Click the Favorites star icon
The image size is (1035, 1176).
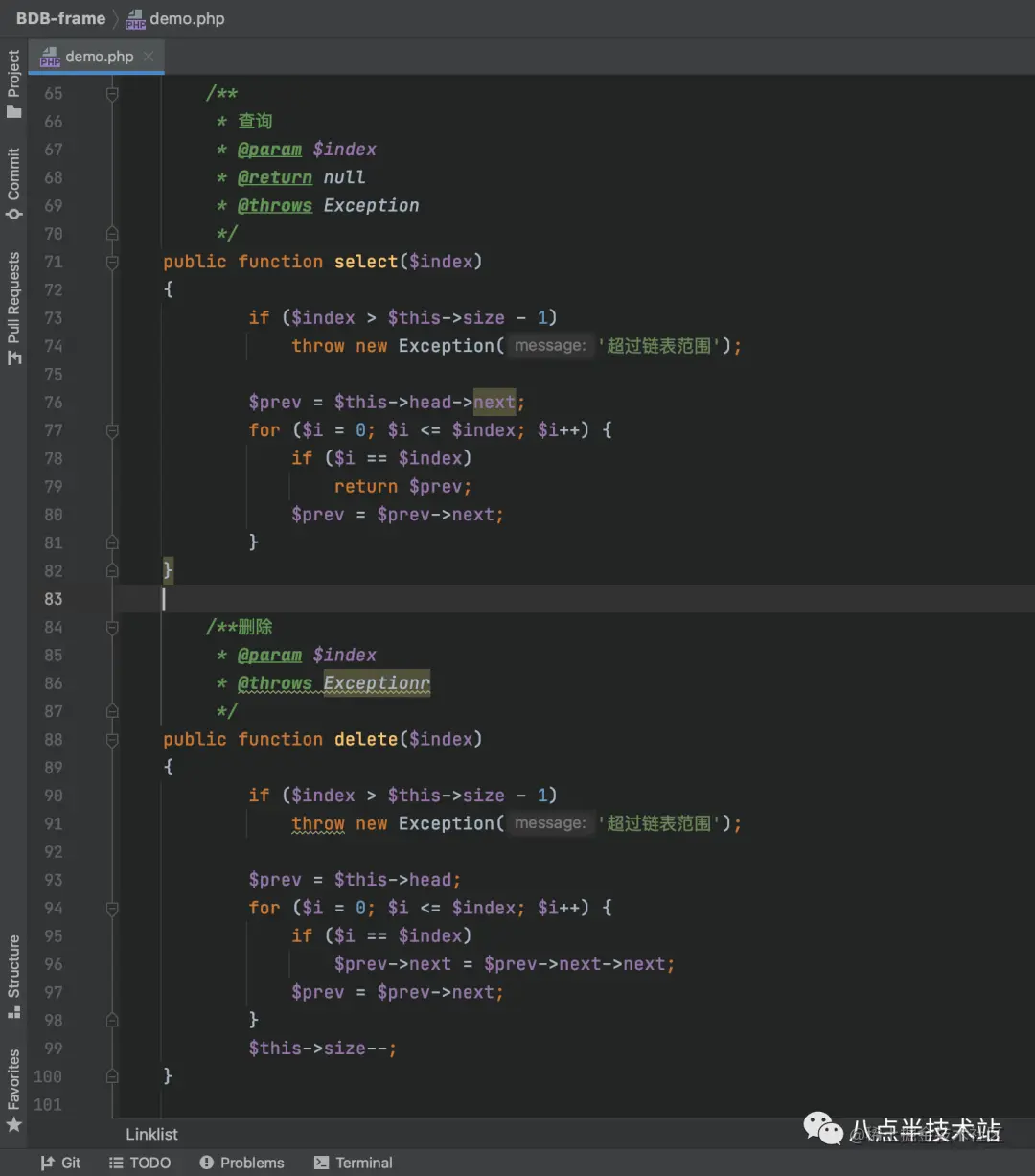[13, 1125]
